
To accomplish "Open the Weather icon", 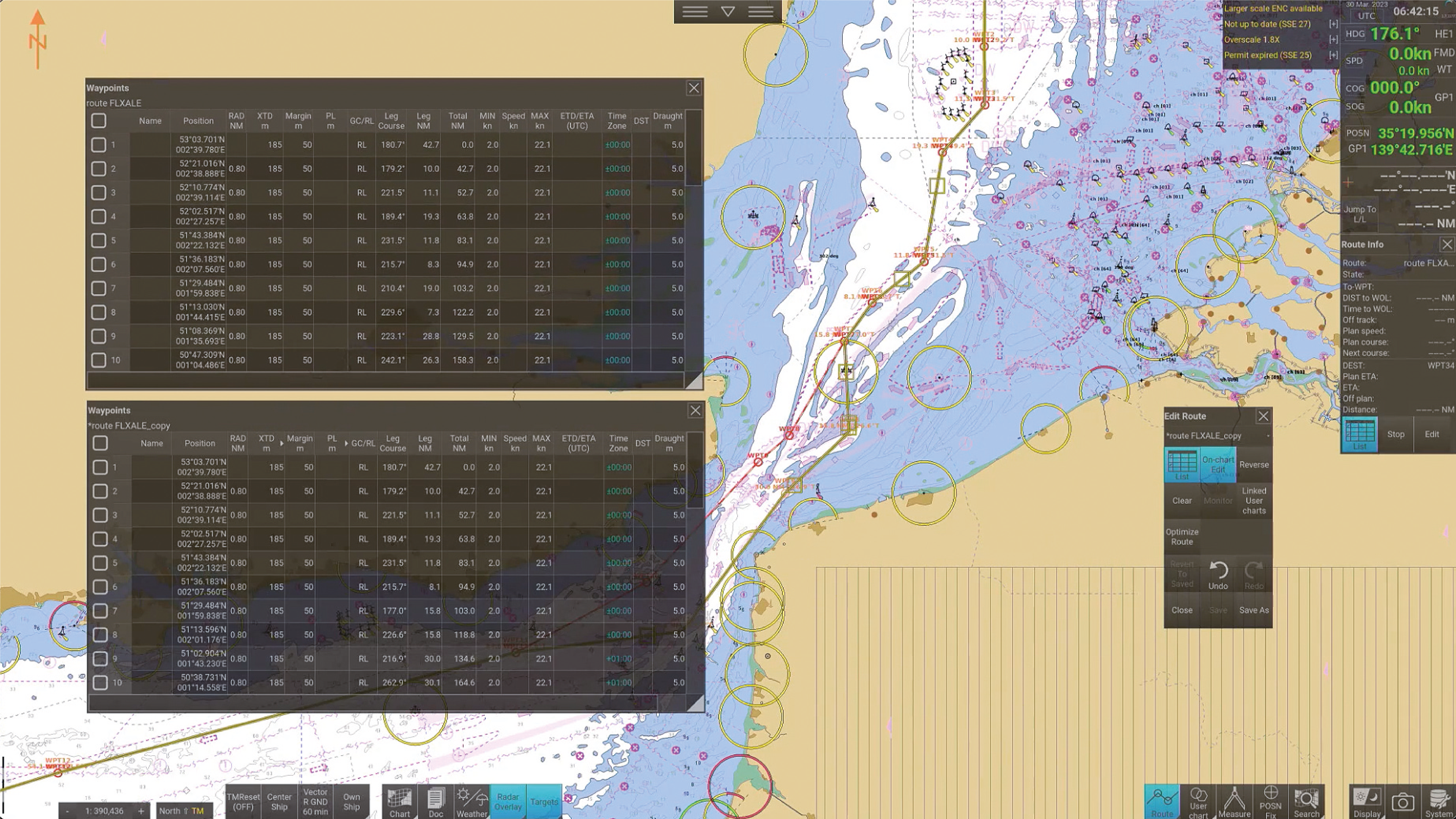I will (x=472, y=801).
